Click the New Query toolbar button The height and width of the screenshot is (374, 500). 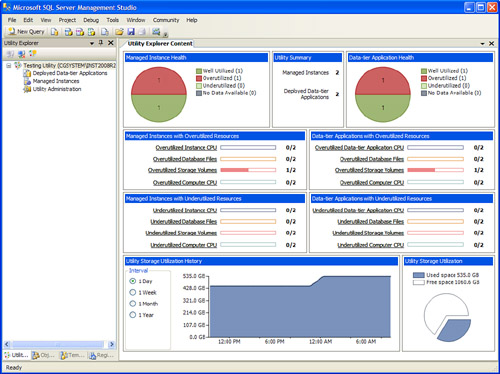tap(26, 32)
